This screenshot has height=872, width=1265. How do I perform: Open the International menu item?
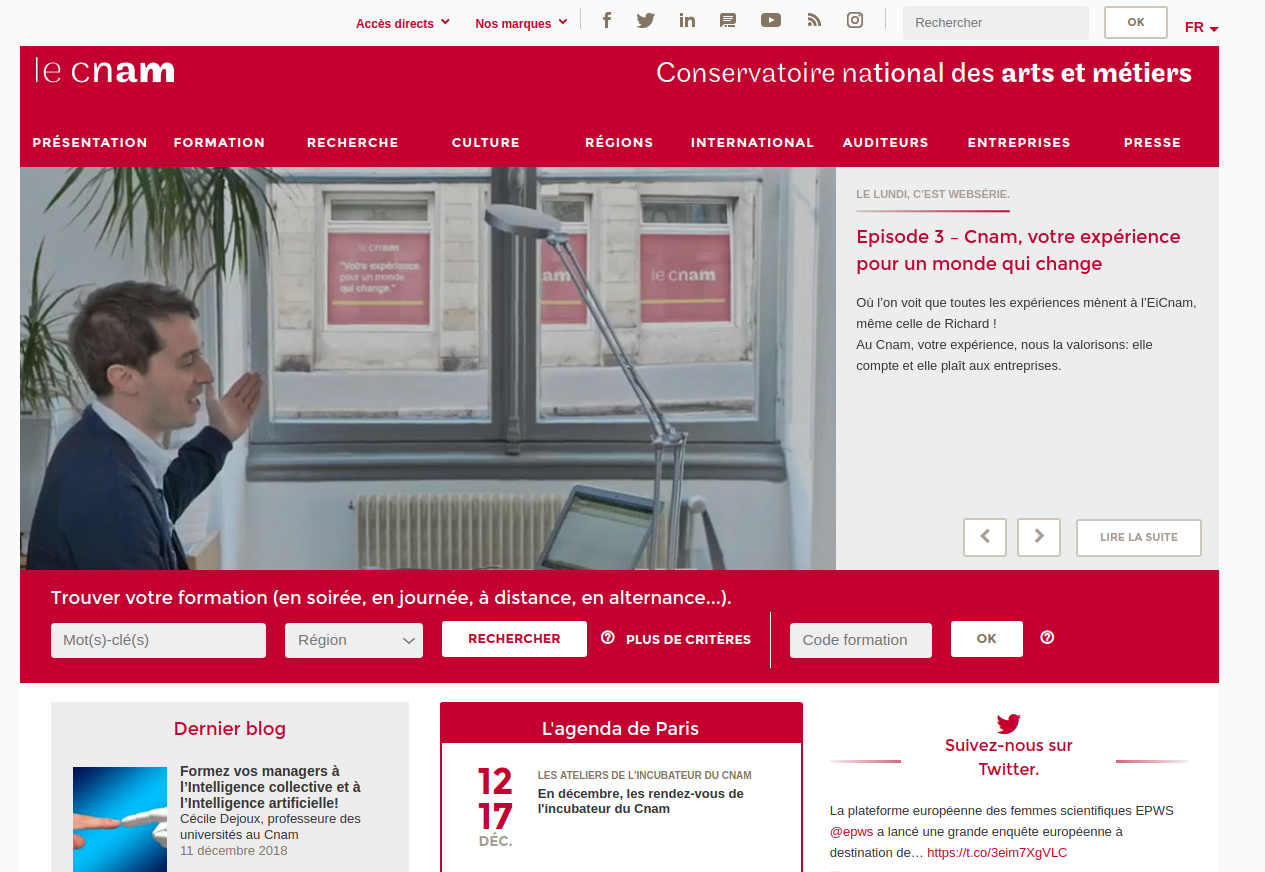tap(752, 142)
